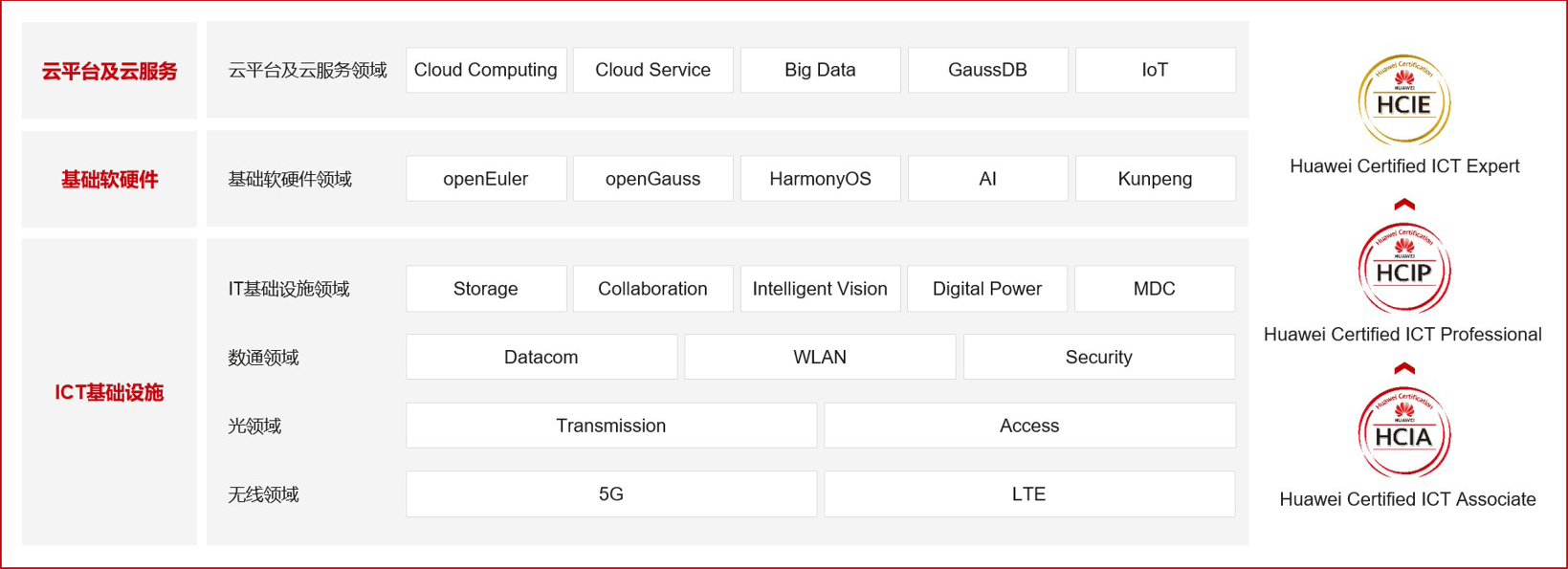
Task: Choose the Kunpeng certification
Action: [x=1155, y=179]
